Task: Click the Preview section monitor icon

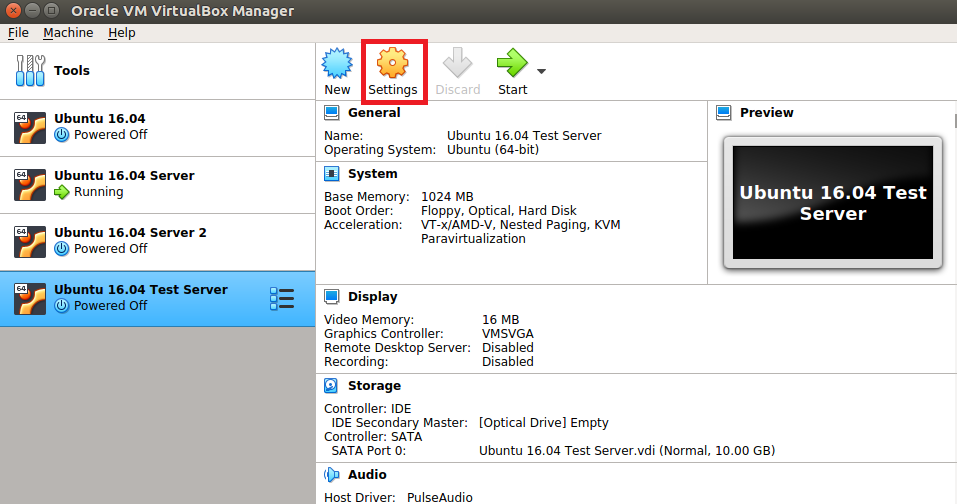Action: [x=724, y=112]
